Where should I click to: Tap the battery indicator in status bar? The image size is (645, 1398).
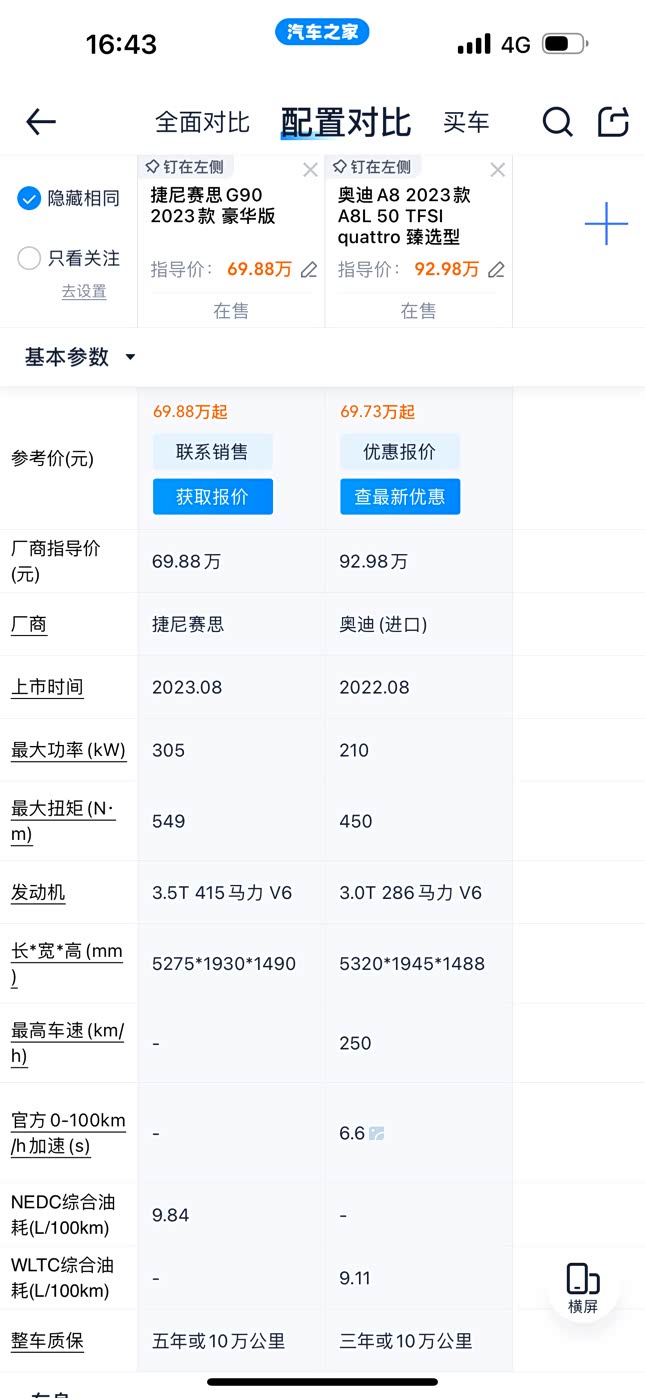(564, 44)
